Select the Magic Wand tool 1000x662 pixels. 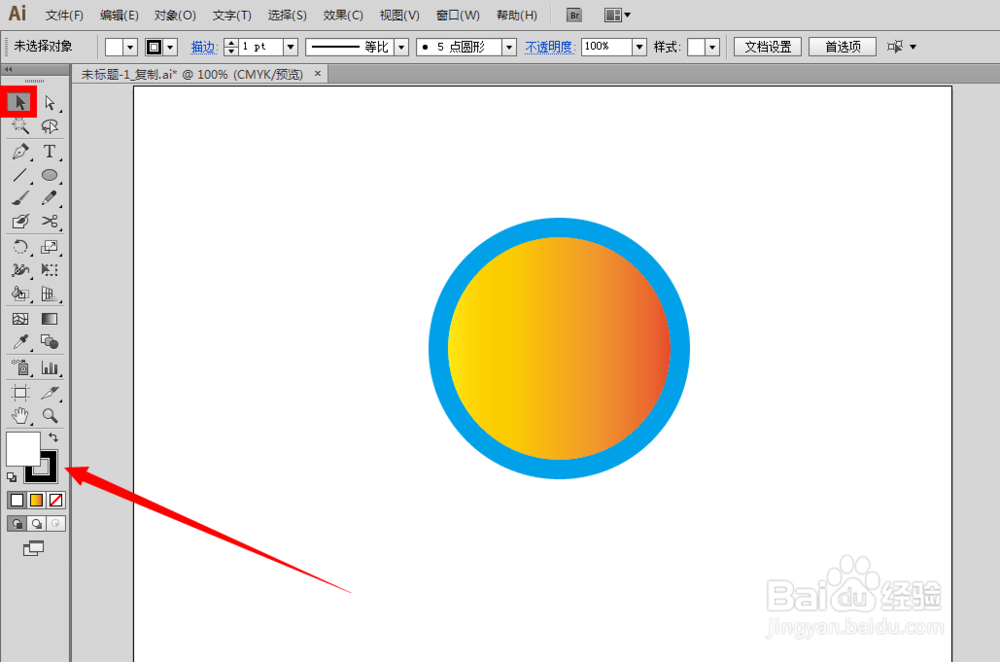click(20, 126)
